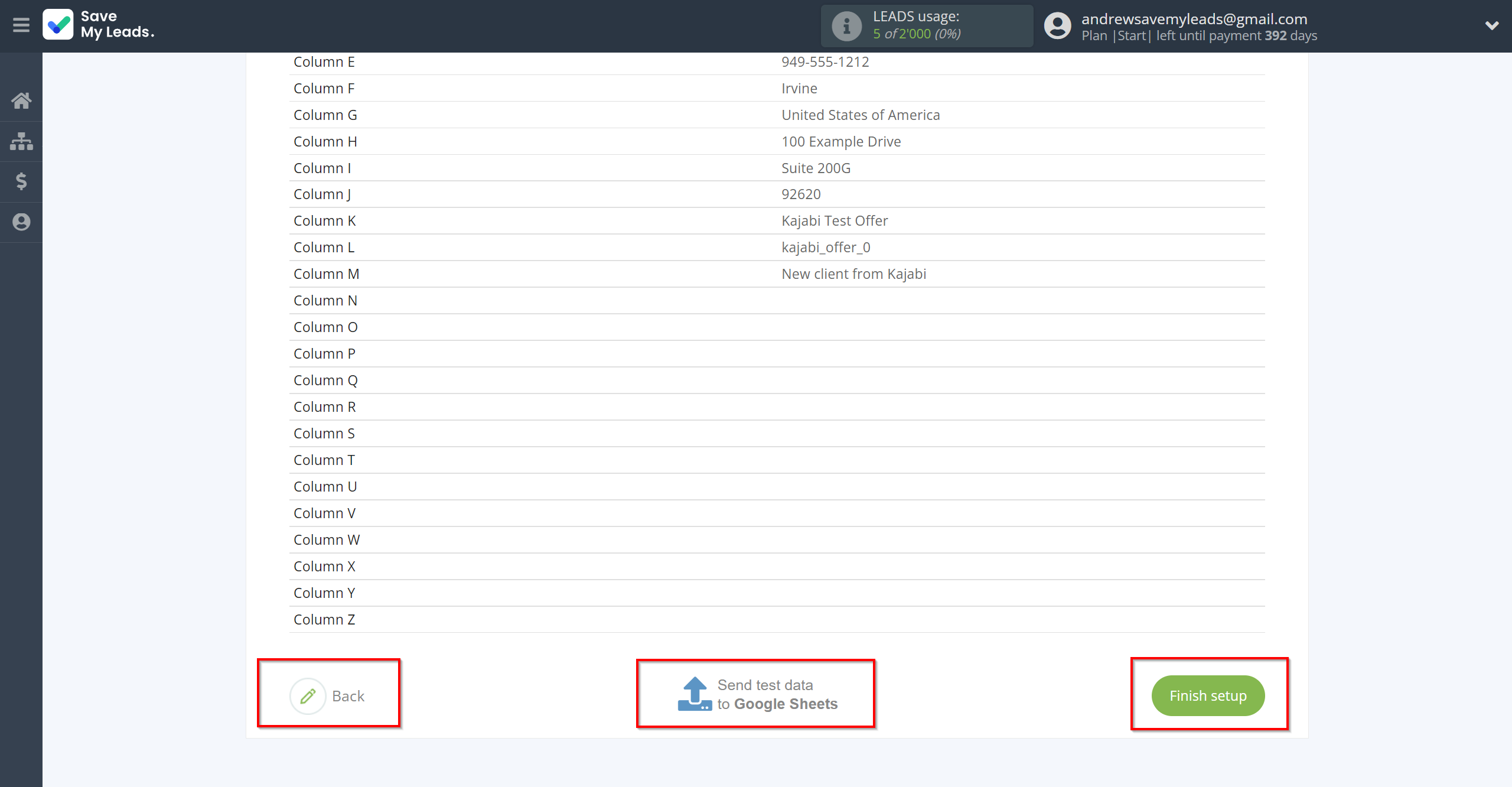Toggle sidebar navigation collapsed state
This screenshot has height=787, width=1512.
click(x=21, y=25)
